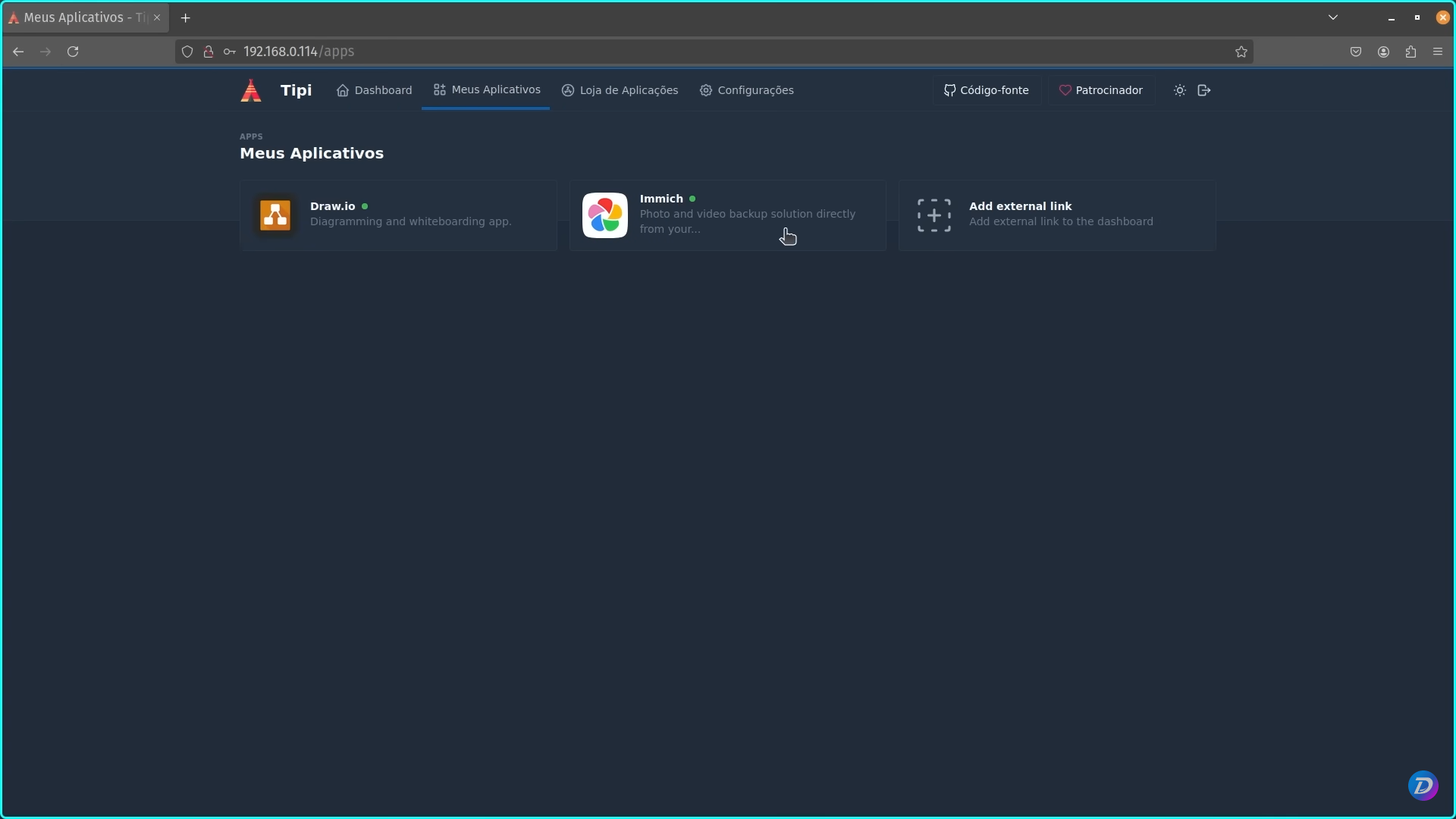Open the Código-fonte link button

point(987,90)
